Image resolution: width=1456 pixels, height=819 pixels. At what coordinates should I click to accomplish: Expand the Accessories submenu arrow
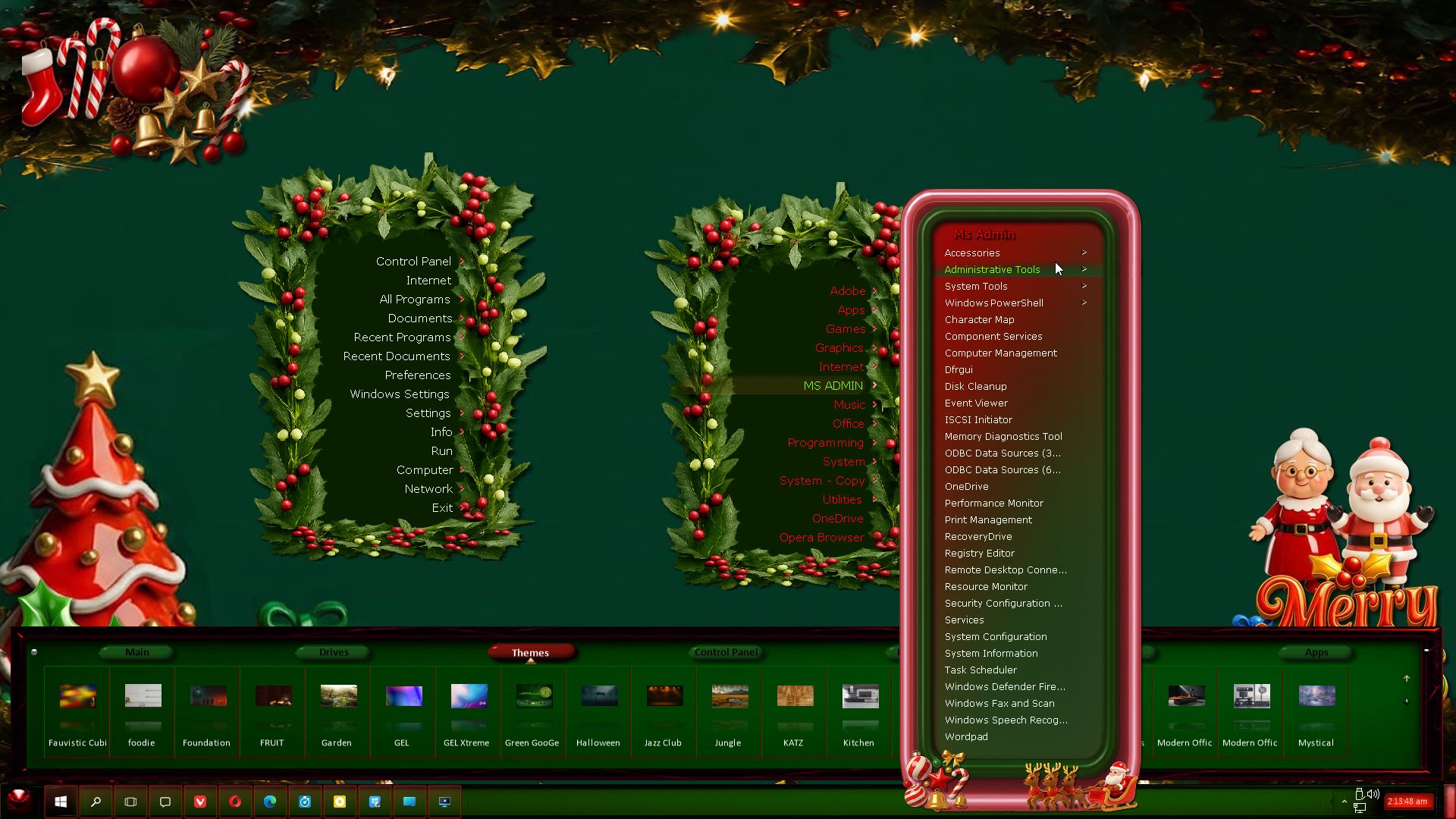(x=1084, y=253)
